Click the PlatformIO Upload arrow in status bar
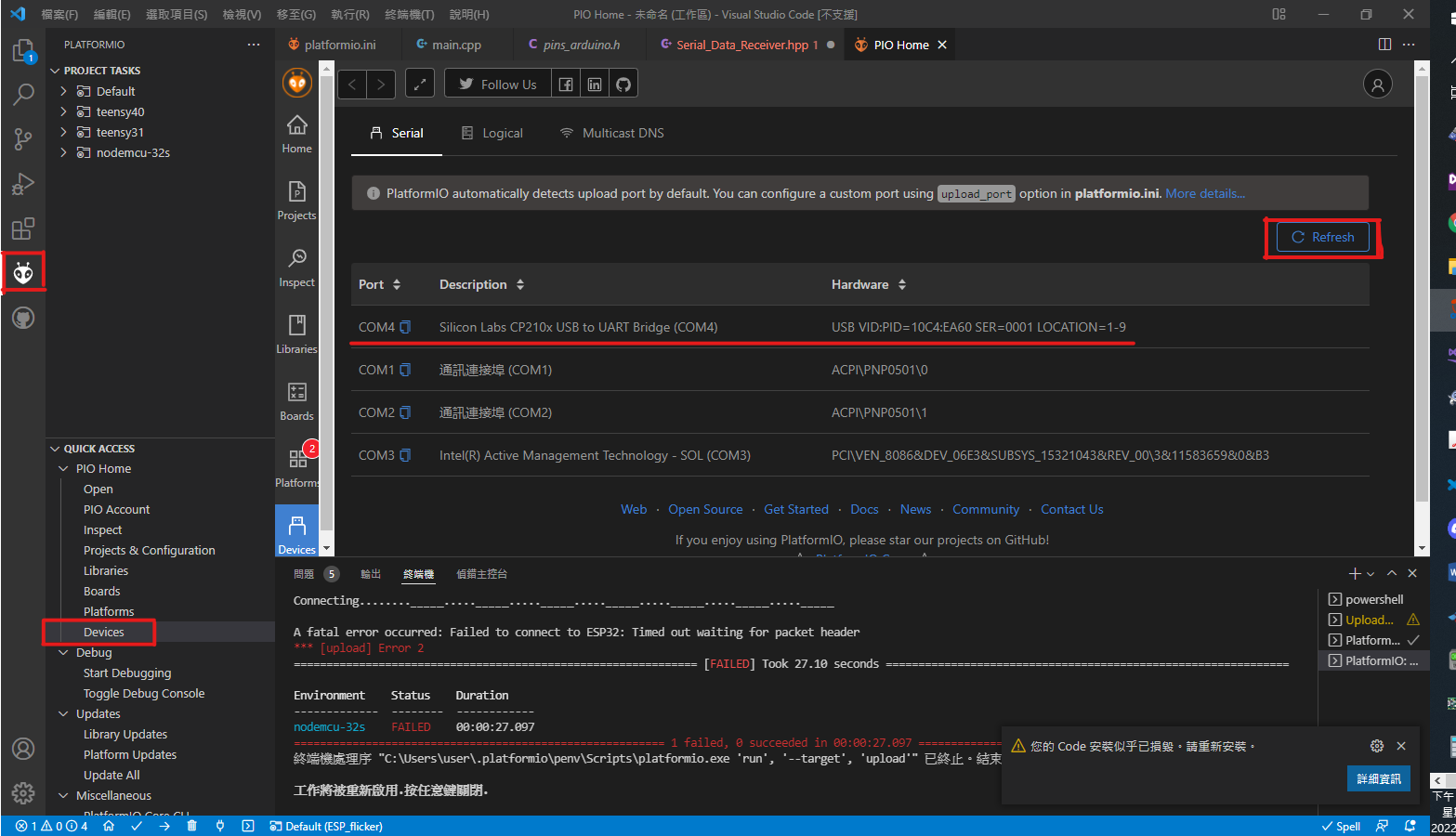1456x836 pixels. pos(164,826)
